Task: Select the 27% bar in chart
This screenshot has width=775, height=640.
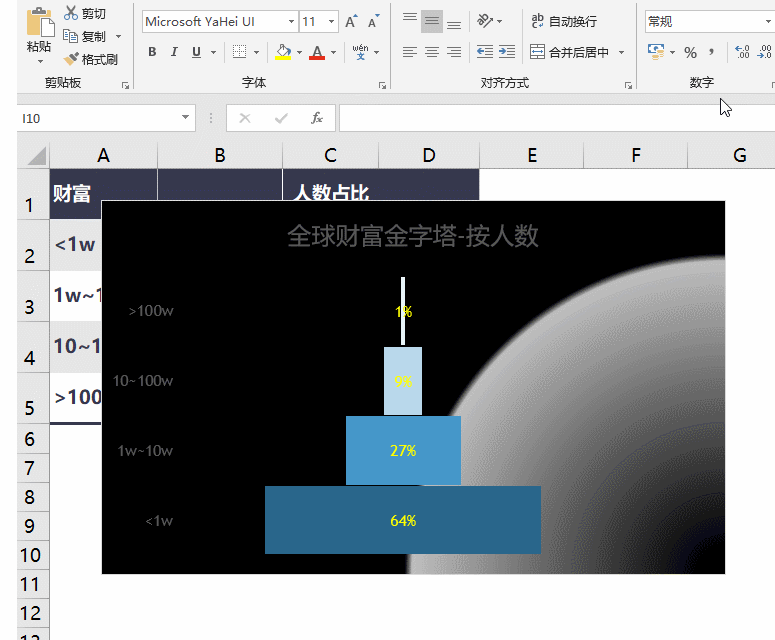Action: (x=403, y=450)
